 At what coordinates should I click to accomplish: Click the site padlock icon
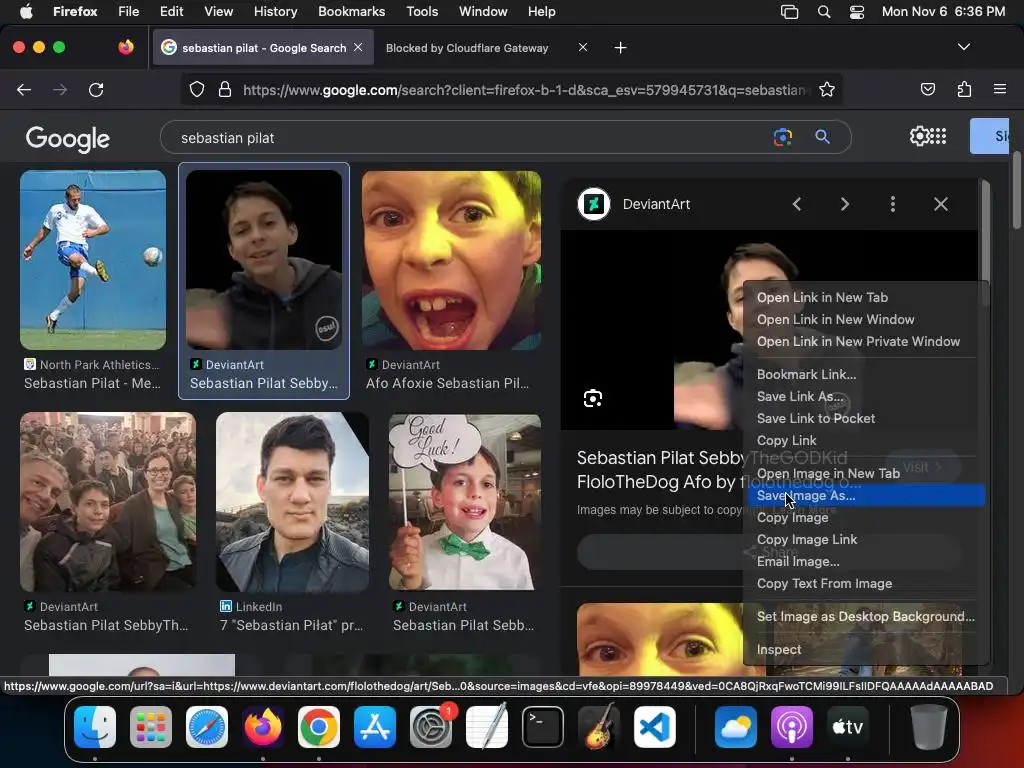pos(225,89)
